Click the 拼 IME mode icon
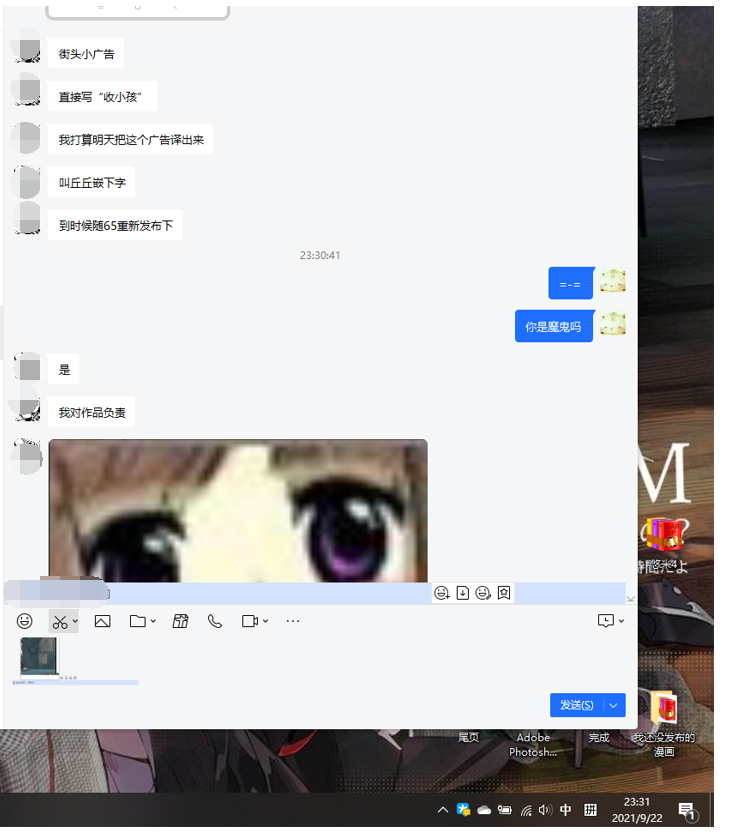Image resolution: width=745 pixels, height=837 pixels. (x=590, y=810)
